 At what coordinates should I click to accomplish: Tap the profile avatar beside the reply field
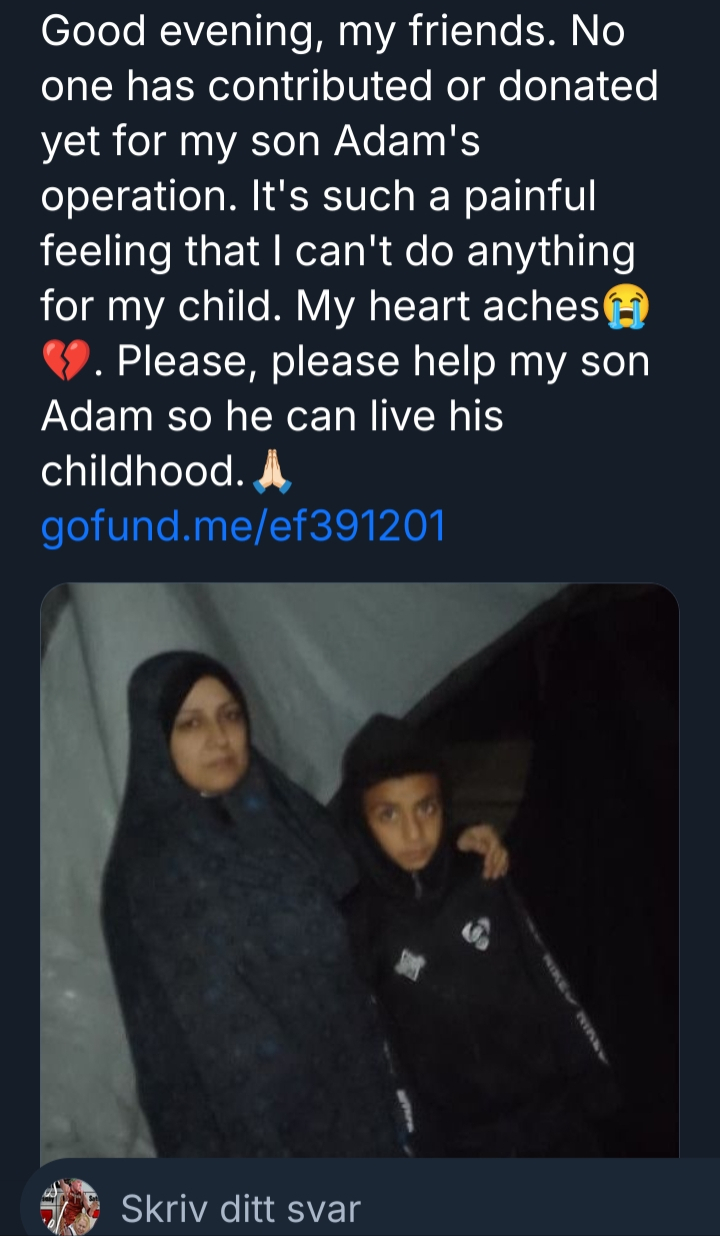tap(69, 1207)
